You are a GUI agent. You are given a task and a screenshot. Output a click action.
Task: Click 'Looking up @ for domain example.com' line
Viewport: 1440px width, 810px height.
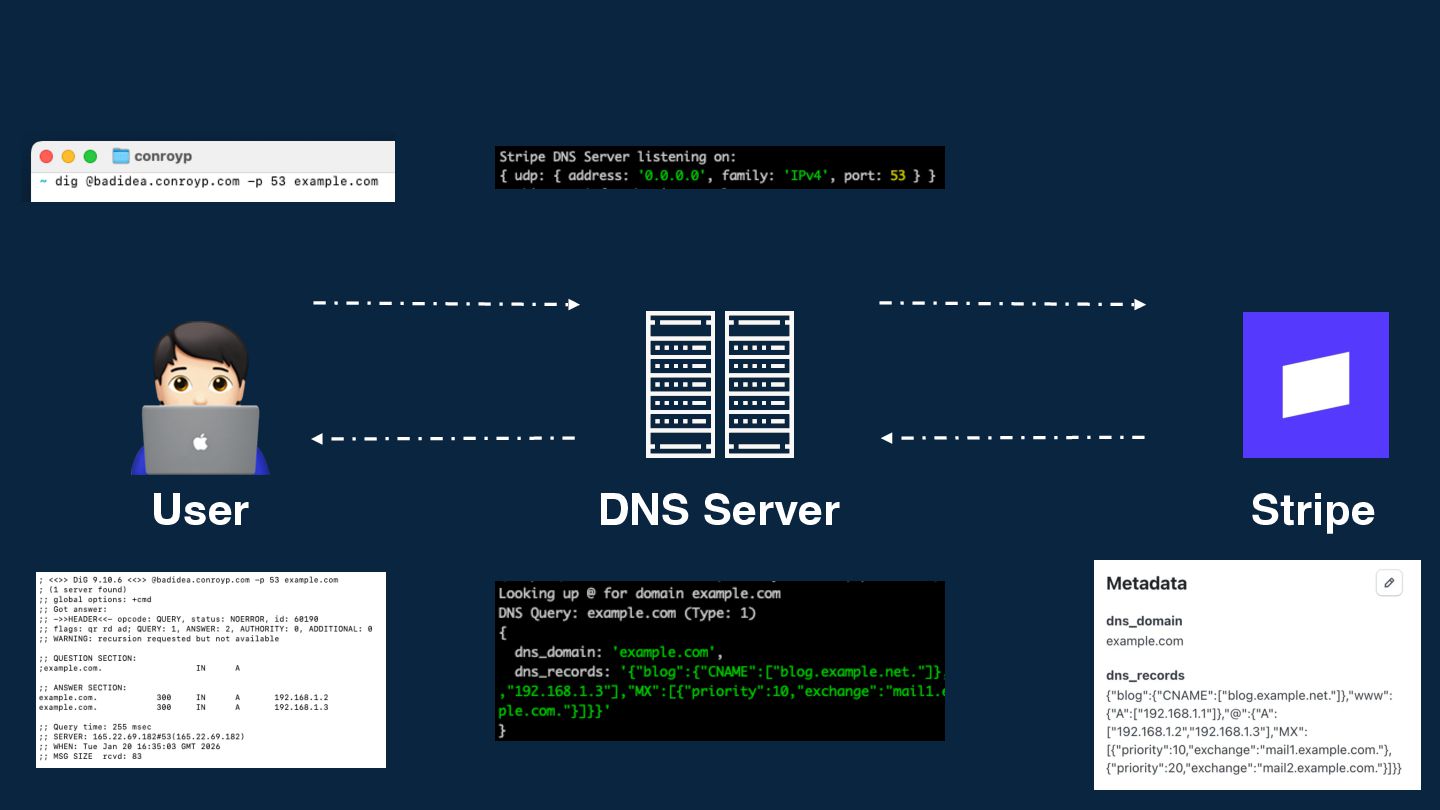(x=639, y=593)
